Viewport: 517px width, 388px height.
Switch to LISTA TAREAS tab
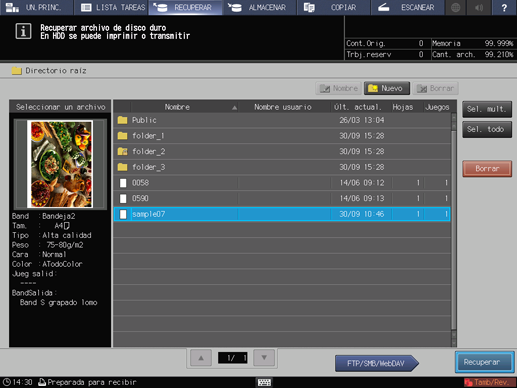pyautogui.click(x=111, y=7)
